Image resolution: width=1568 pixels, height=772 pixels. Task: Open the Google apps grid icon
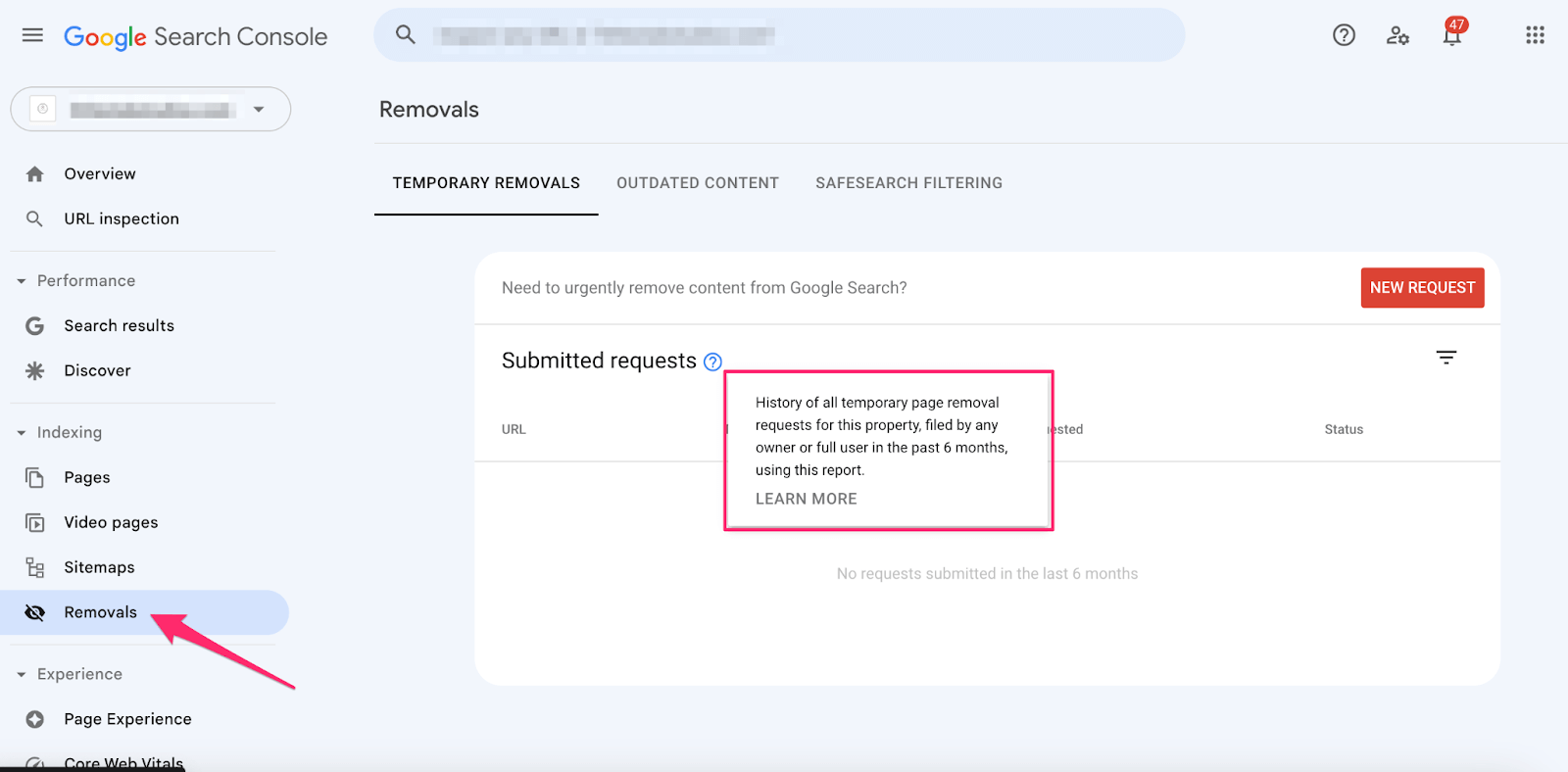(x=1535, y=35)
